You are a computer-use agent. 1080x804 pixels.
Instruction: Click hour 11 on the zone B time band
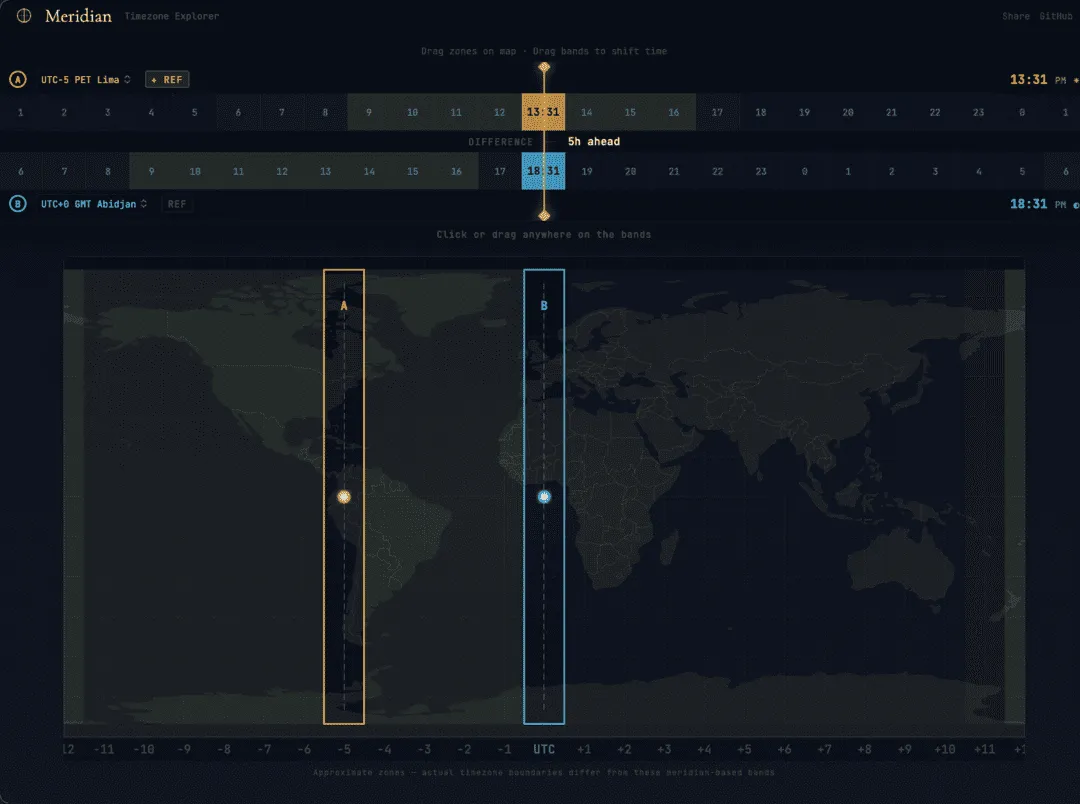pos(238,171)
